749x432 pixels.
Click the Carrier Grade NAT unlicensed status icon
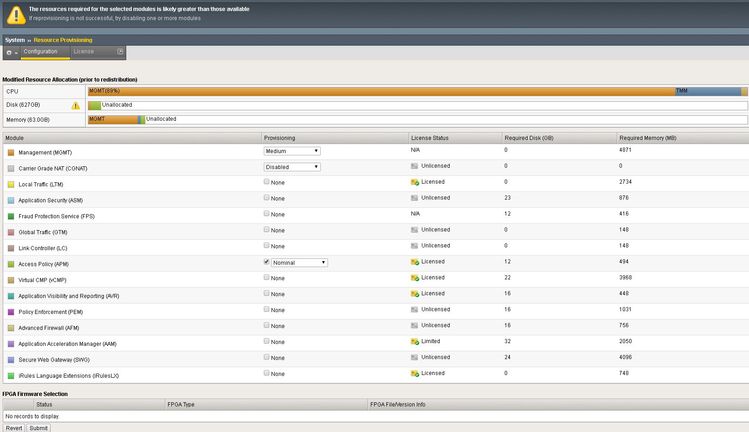coord(414,167)
